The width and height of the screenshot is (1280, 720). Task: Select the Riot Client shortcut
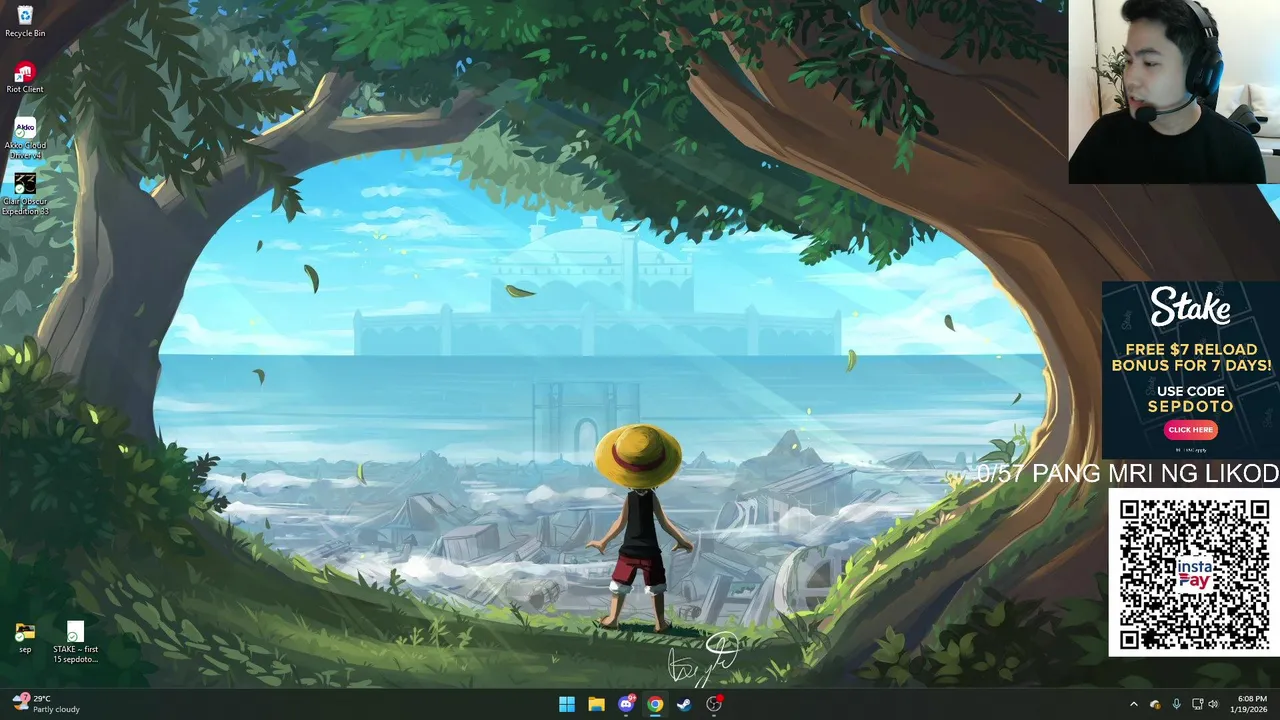click(25, 77)
